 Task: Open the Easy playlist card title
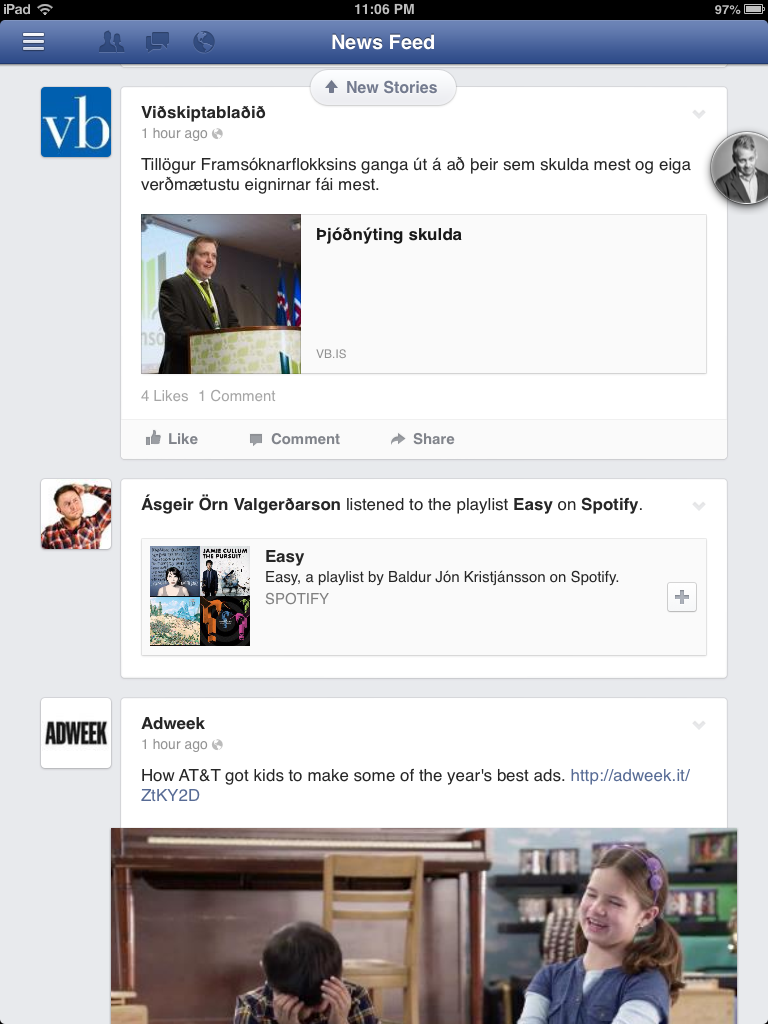point(285,556)
